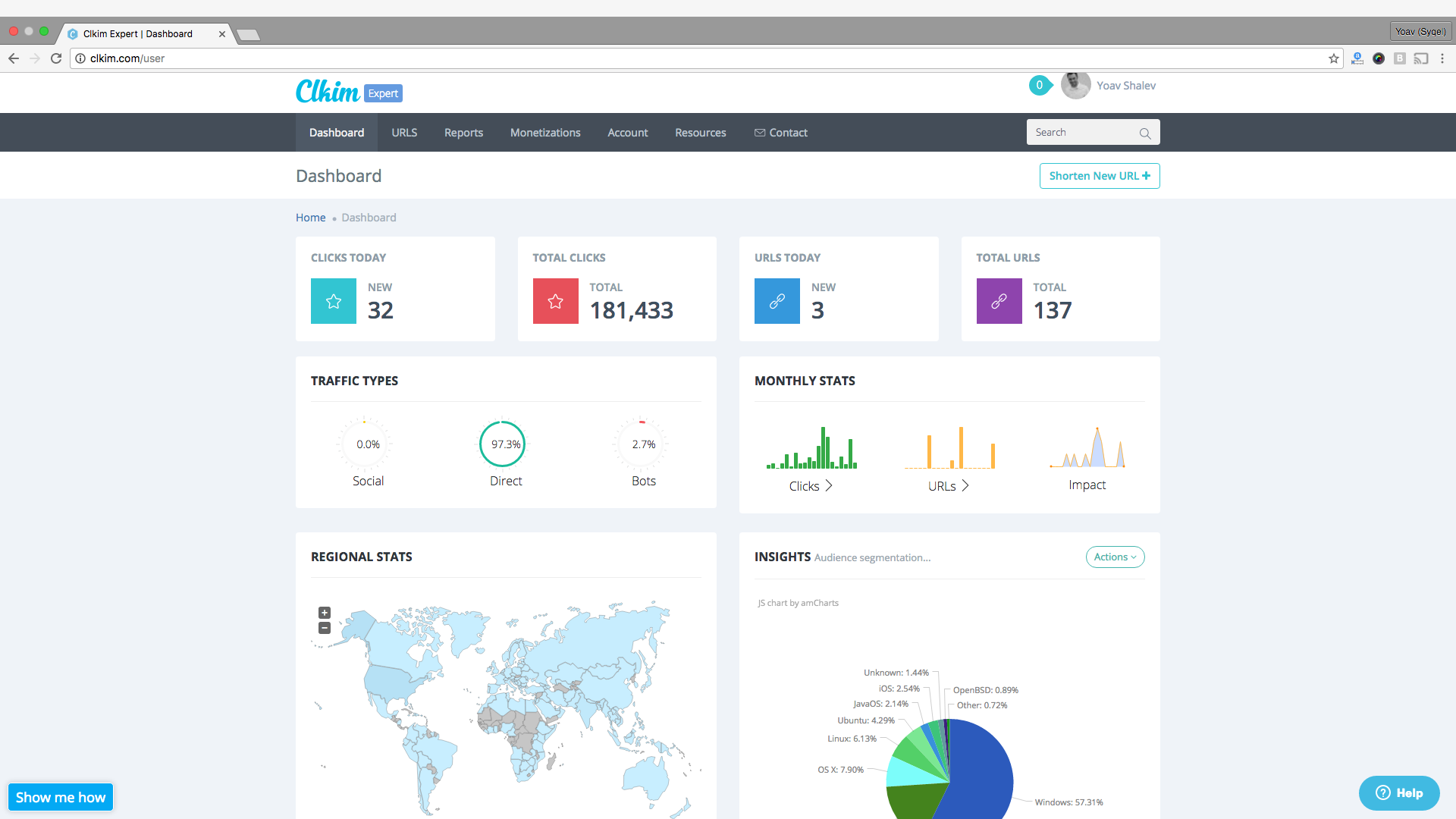The height and width of the screenshot is (819, 1456).
Task: Expand monthly Clicks stats chevron
Action: 829,486
